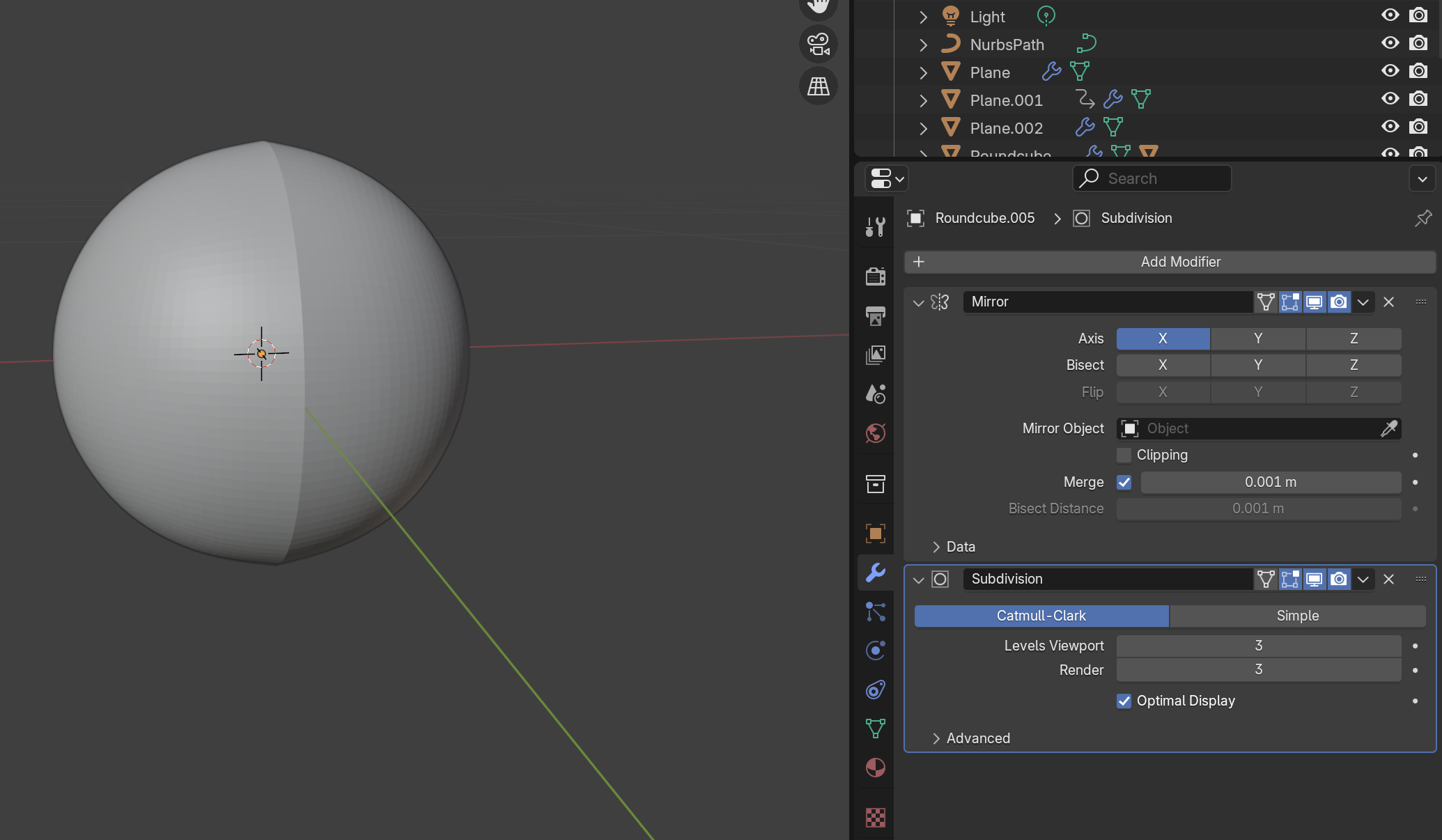Expand the NurbsPath outliner entry
The width and height of the screenshot is (1442, 840).
point(923,45)
